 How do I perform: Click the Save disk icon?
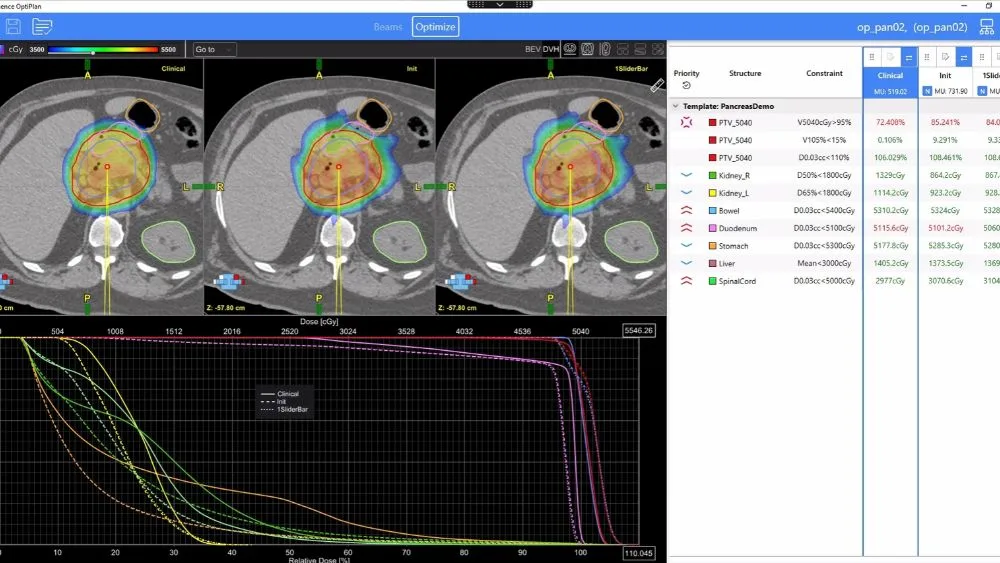click(x=13, y=27)
